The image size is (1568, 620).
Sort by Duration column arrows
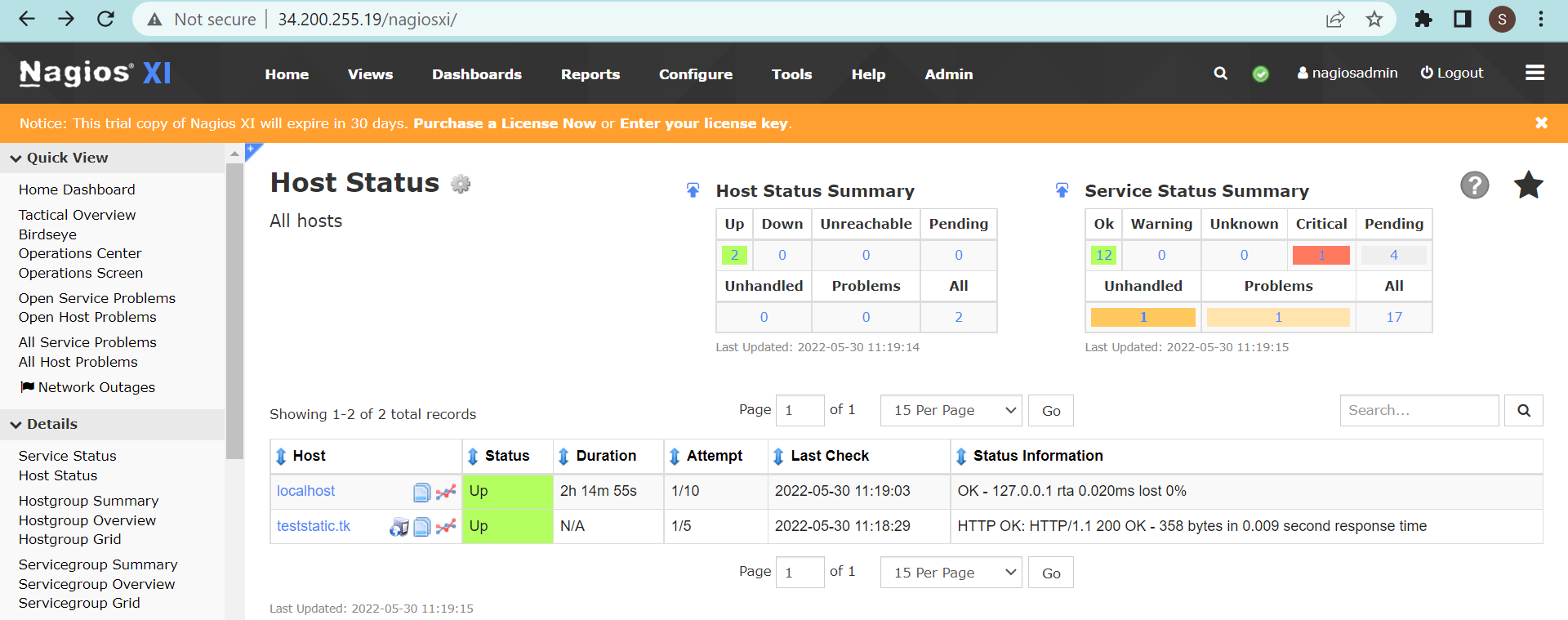tap(563, 457)
